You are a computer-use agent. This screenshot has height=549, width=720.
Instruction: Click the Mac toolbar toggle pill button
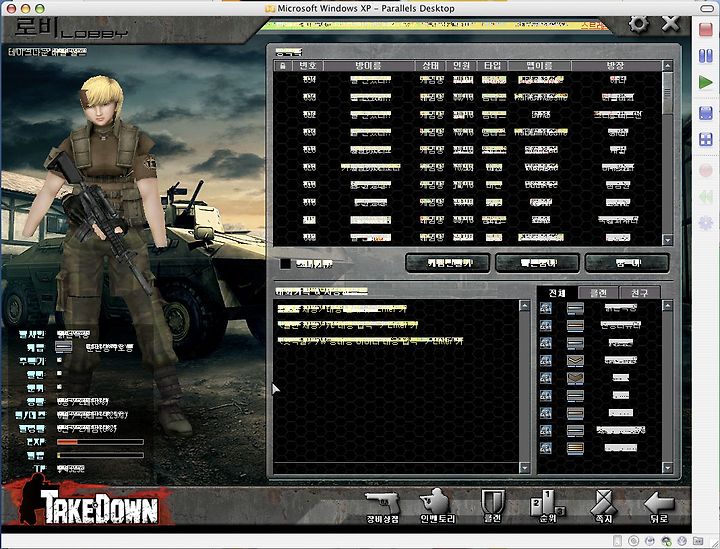pos(706,8)
